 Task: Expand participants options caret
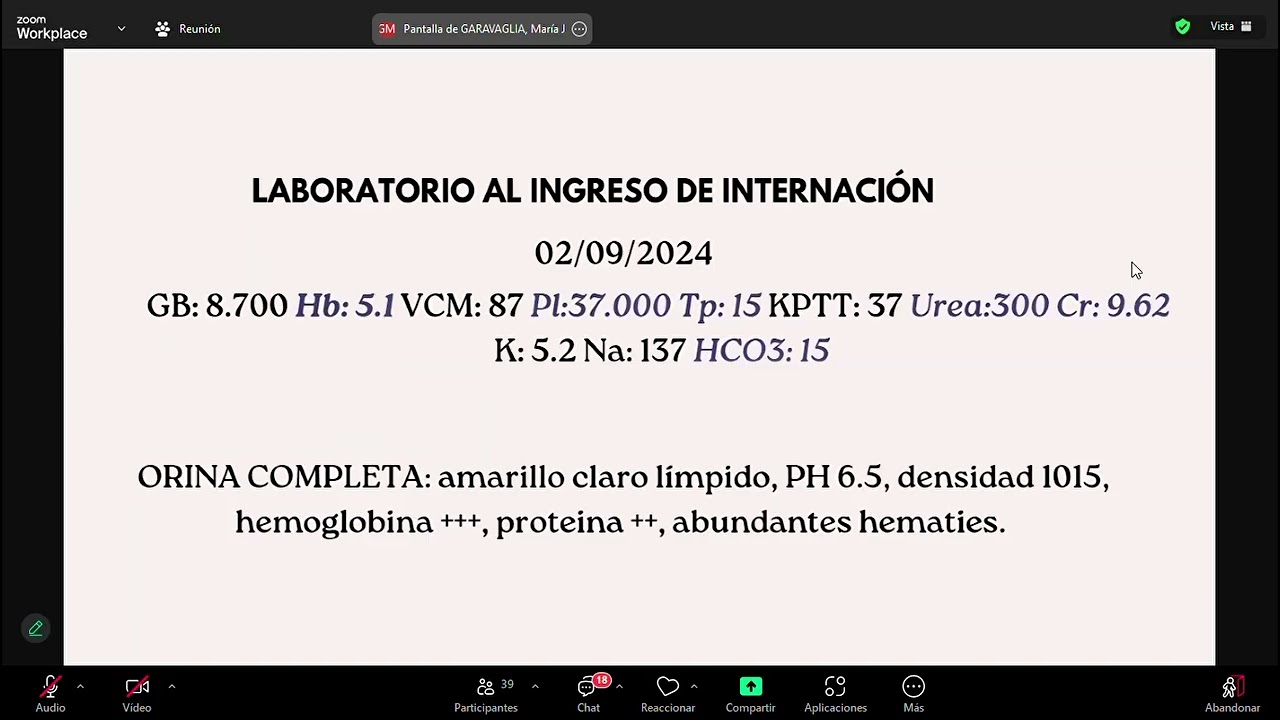pos(535,686)
